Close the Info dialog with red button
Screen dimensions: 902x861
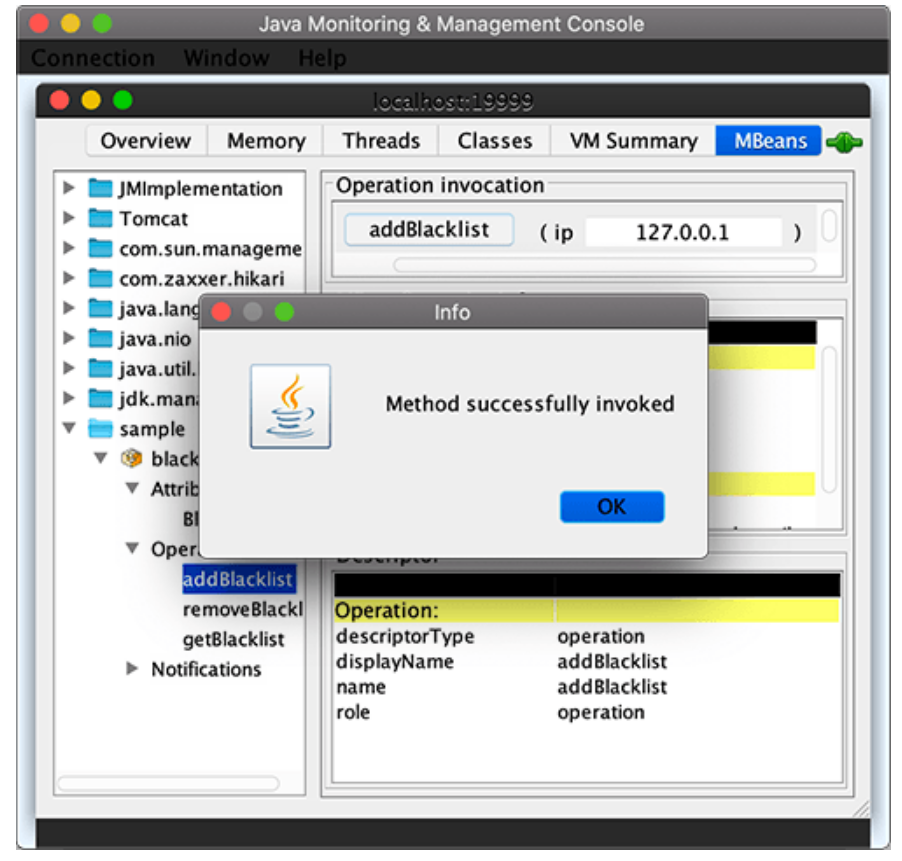[221, 312]
